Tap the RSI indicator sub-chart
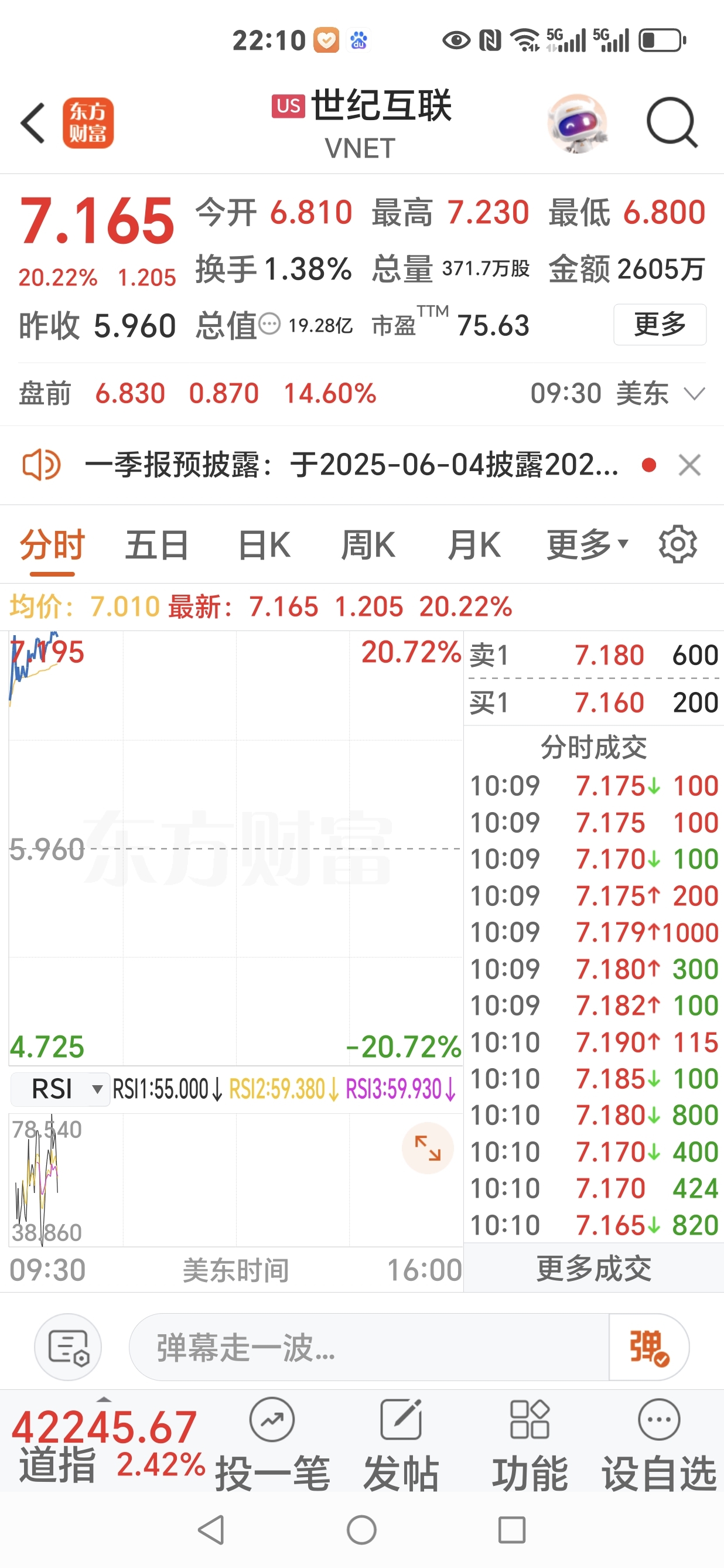724x1568 pixels. point(235,1180)
